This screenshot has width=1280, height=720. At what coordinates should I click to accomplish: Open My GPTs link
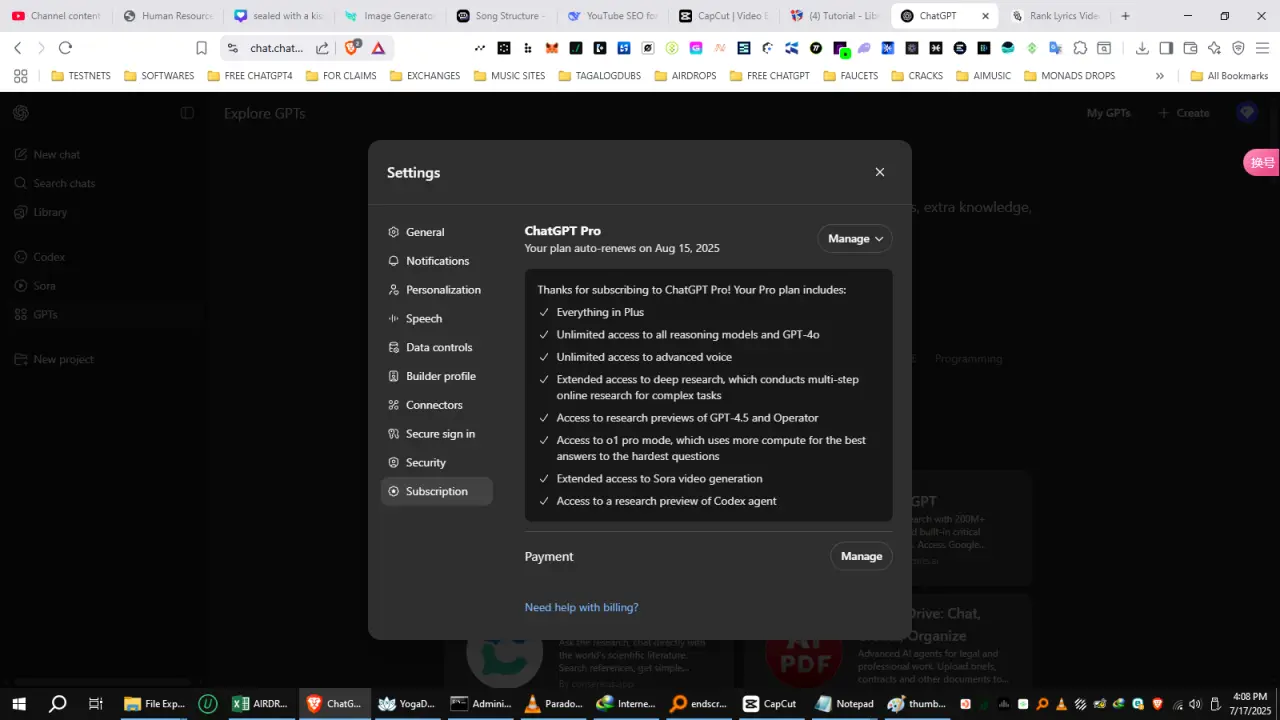[1109, 113]
